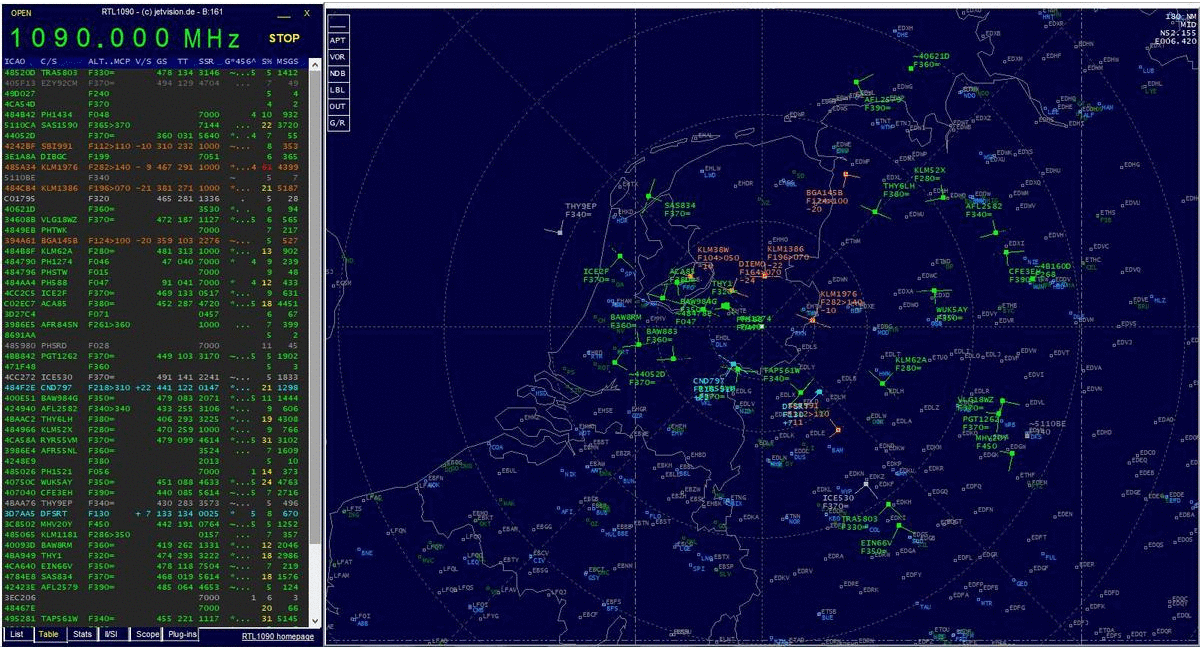
Task: Open the Plug-ins tab
Action: point(181,635)
